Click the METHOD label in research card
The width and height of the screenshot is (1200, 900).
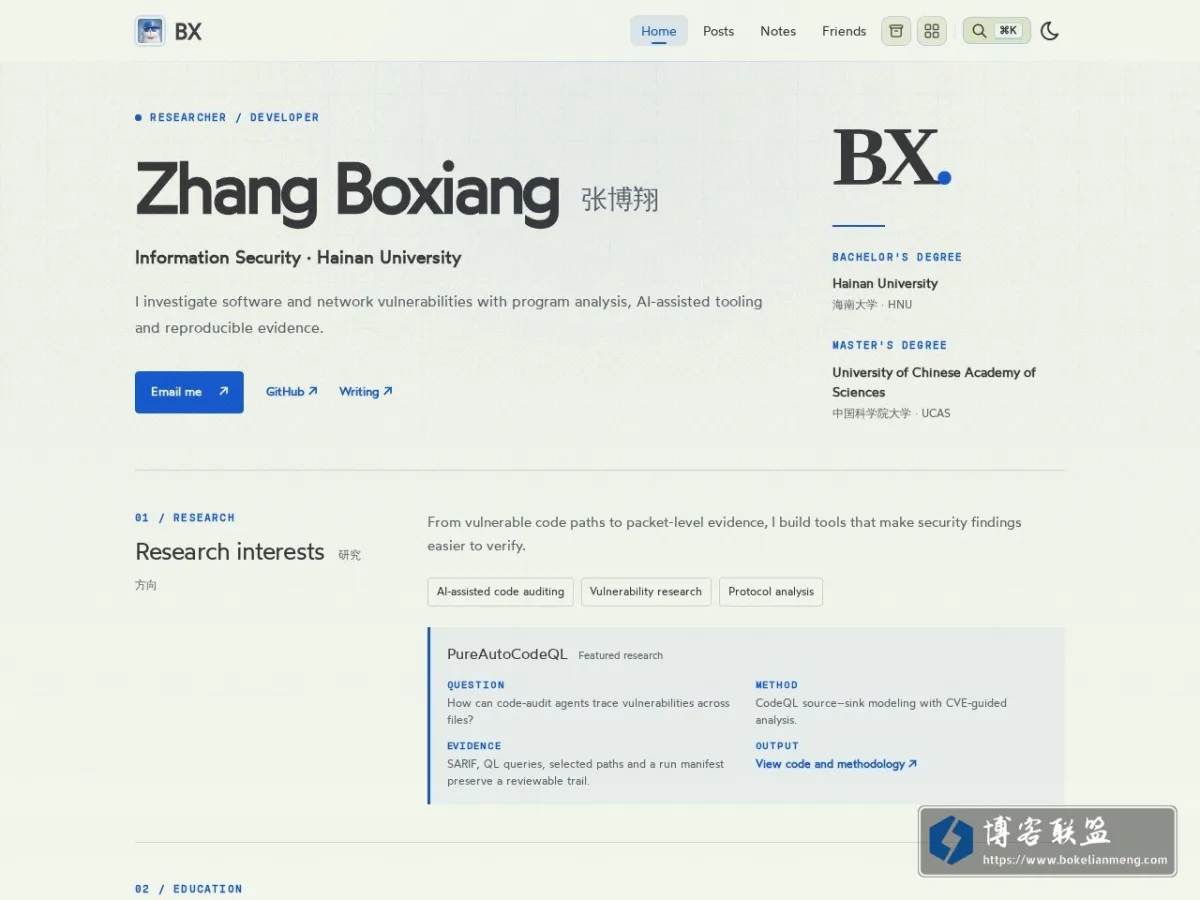(x=777, y=685)
